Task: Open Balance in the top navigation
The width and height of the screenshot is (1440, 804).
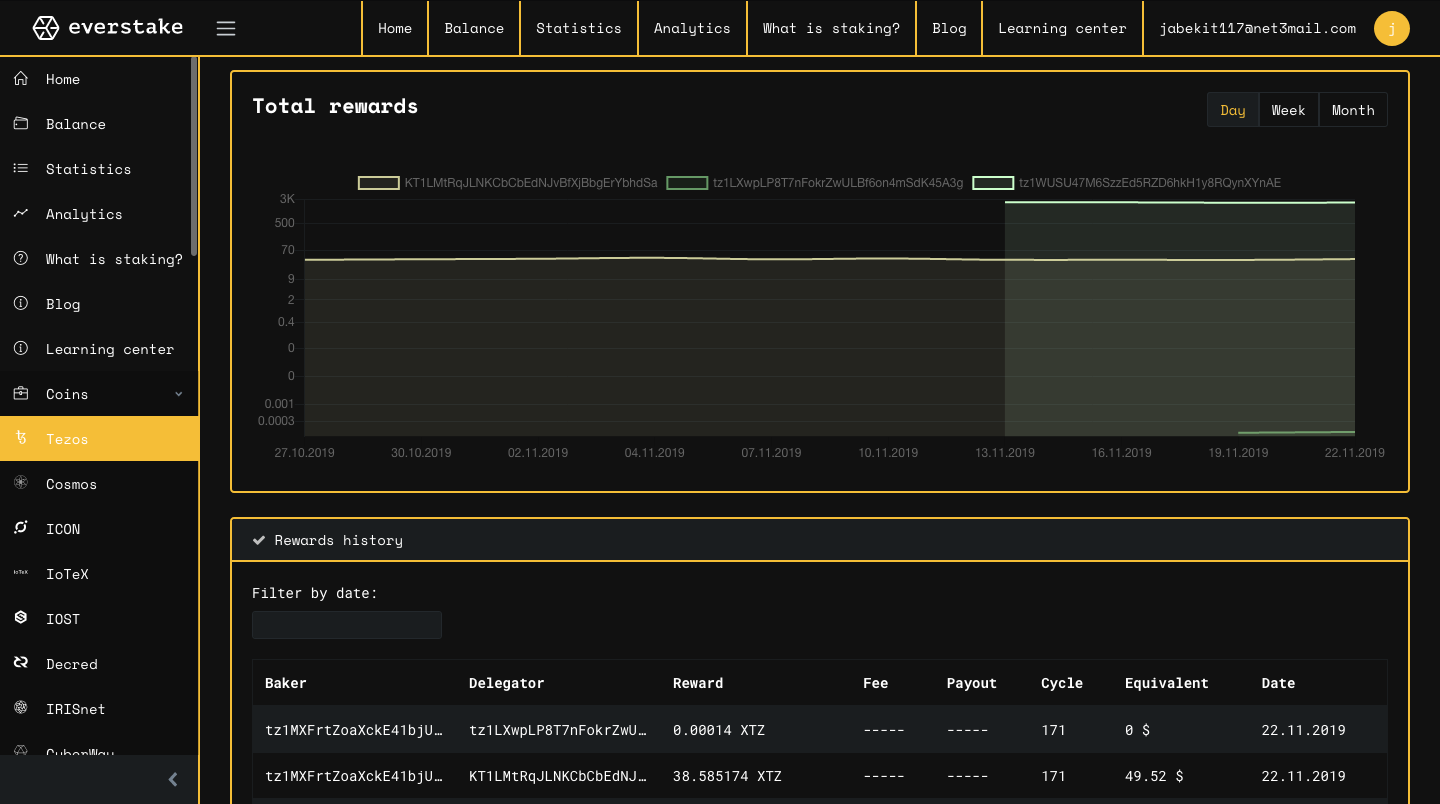Action: [474, 28]
